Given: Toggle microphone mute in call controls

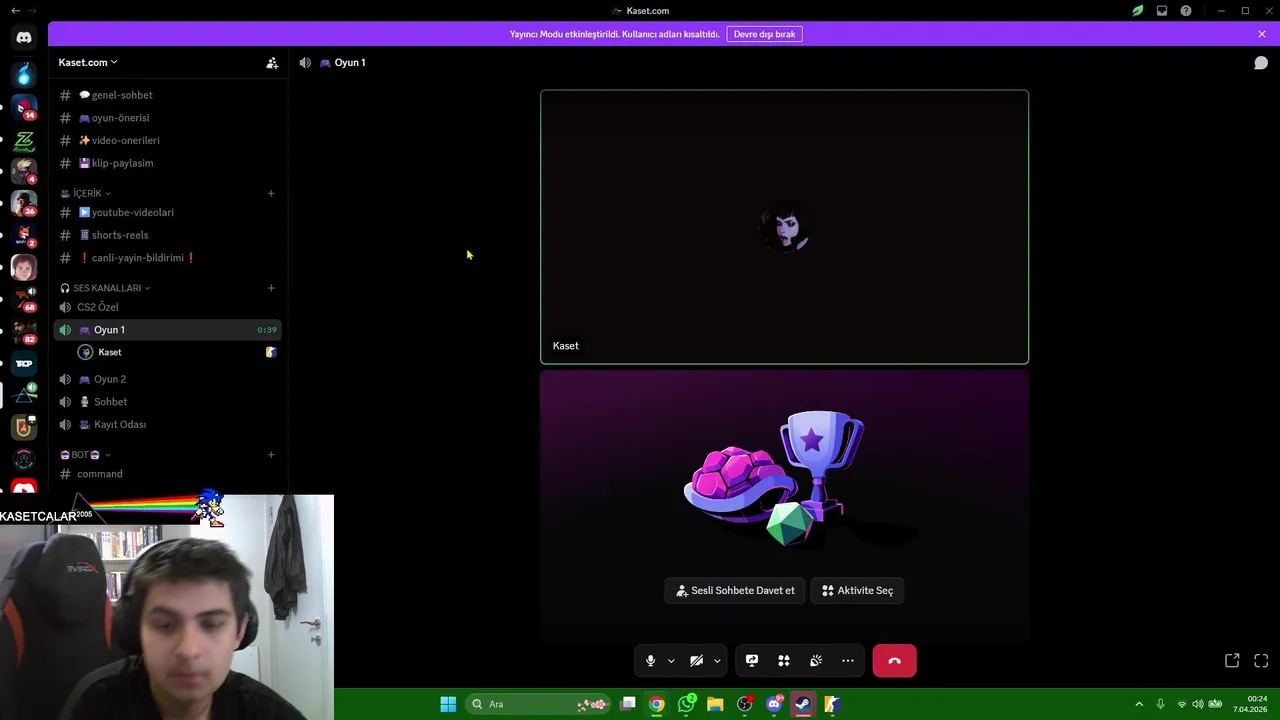Looking at the screenshot, I should pos(650,661).
